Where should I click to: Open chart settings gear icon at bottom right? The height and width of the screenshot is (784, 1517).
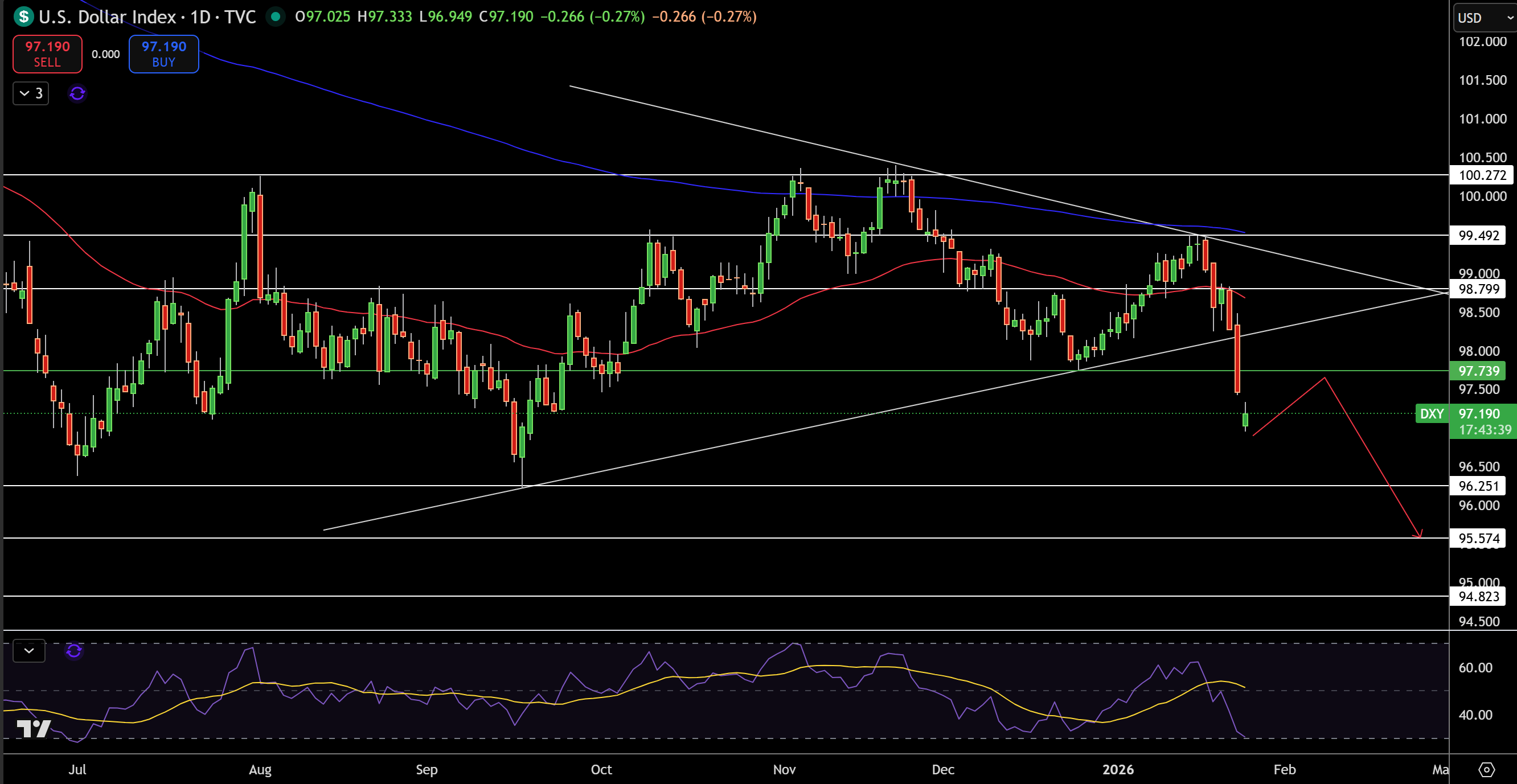1486,769
